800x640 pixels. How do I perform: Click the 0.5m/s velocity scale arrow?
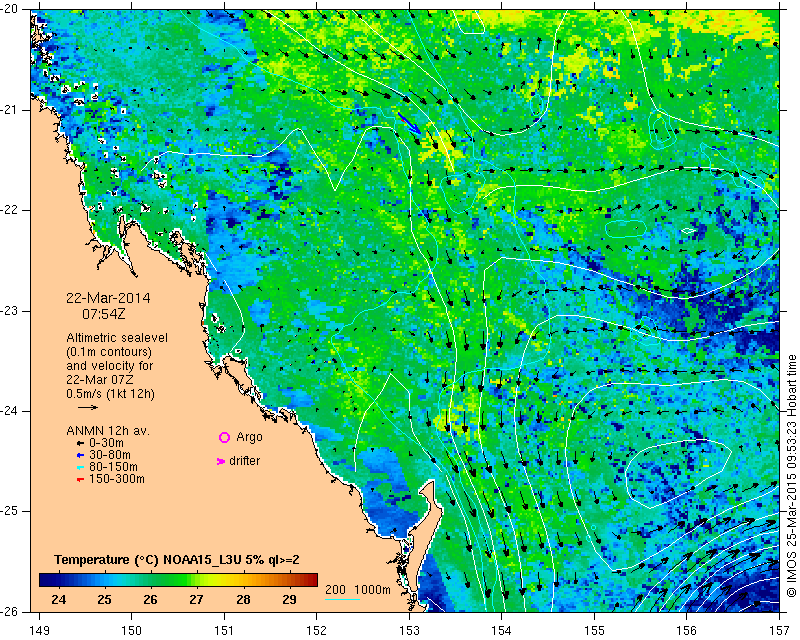point(88,407)
